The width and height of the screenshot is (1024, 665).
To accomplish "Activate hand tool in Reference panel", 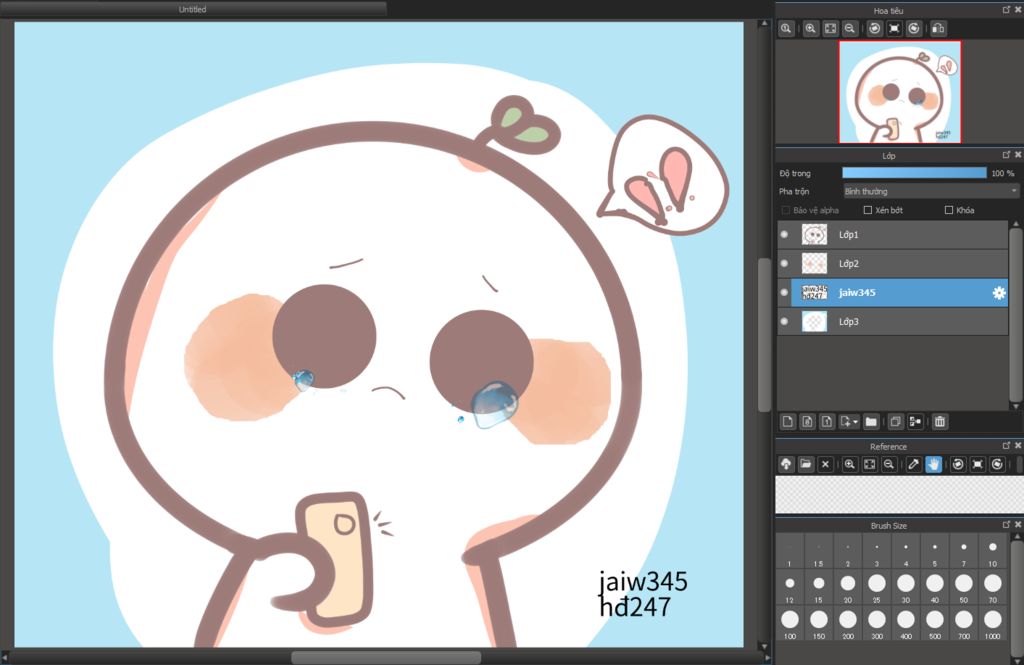I will (x=933, y=465).
